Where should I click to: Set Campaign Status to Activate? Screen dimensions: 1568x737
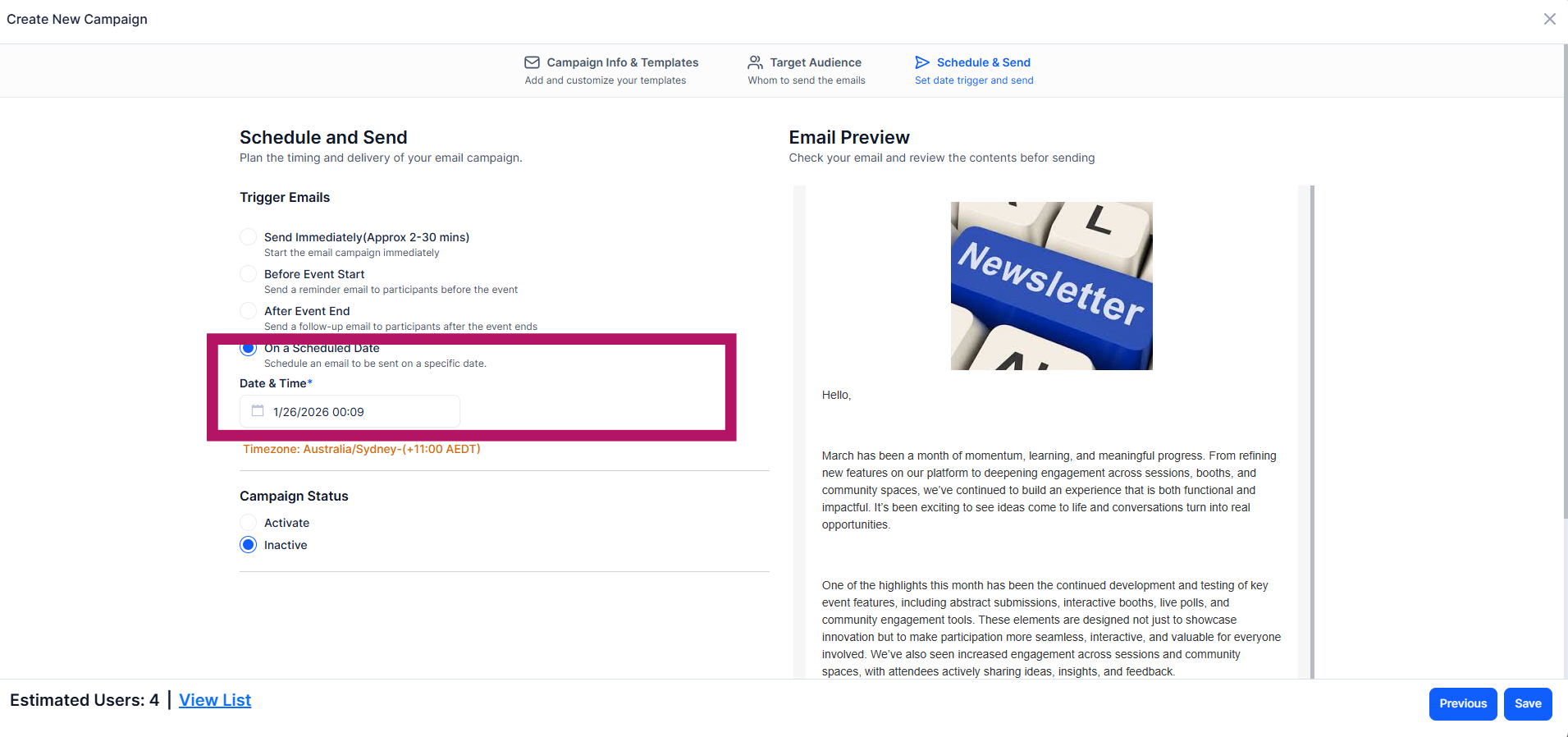pyautogui.click(x=248, y=523)
